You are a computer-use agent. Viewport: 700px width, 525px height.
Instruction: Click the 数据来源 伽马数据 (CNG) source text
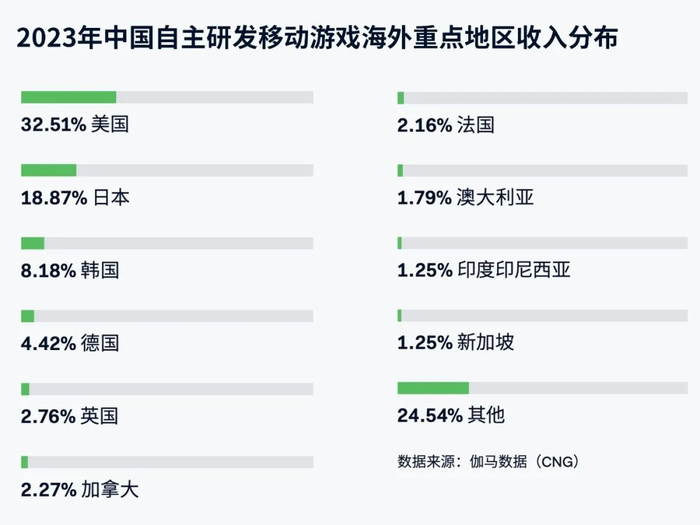[489, 461]
